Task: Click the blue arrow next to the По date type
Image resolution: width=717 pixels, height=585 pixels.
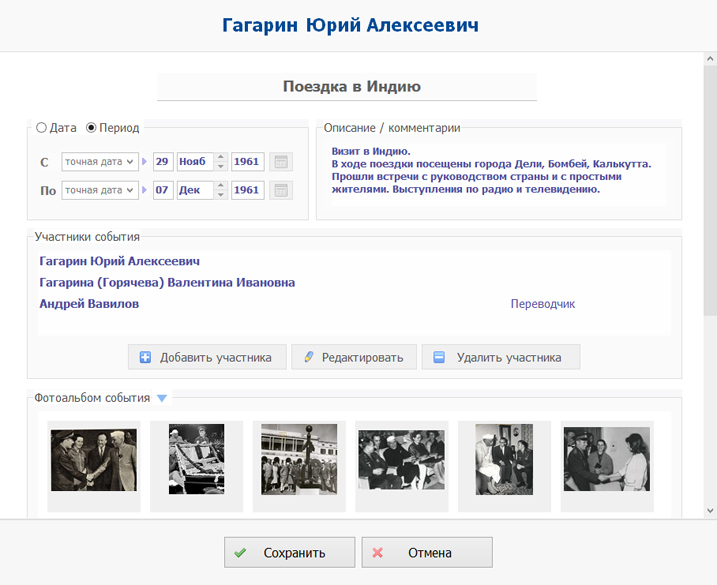Action: 144,190
